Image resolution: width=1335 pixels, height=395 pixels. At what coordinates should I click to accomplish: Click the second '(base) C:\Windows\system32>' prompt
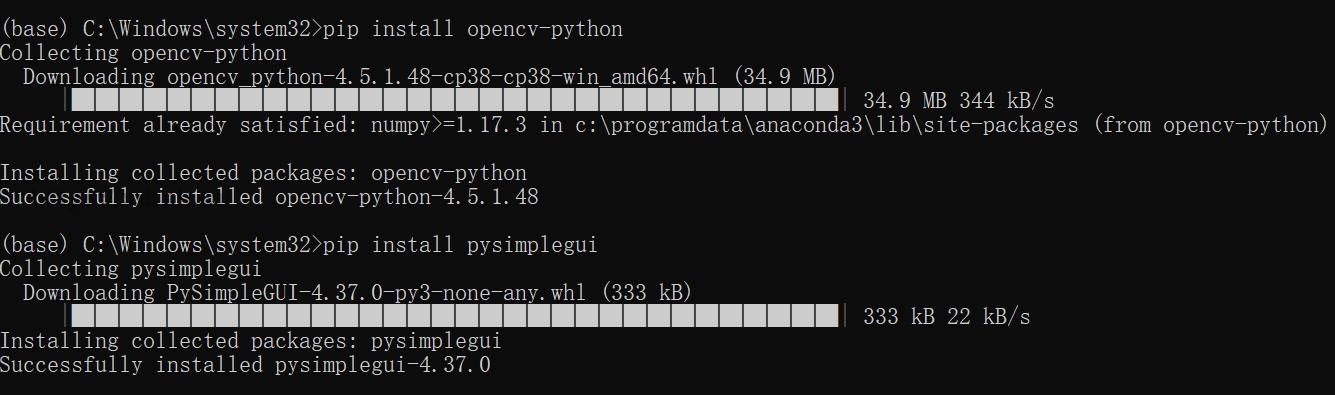pos(161,245)
